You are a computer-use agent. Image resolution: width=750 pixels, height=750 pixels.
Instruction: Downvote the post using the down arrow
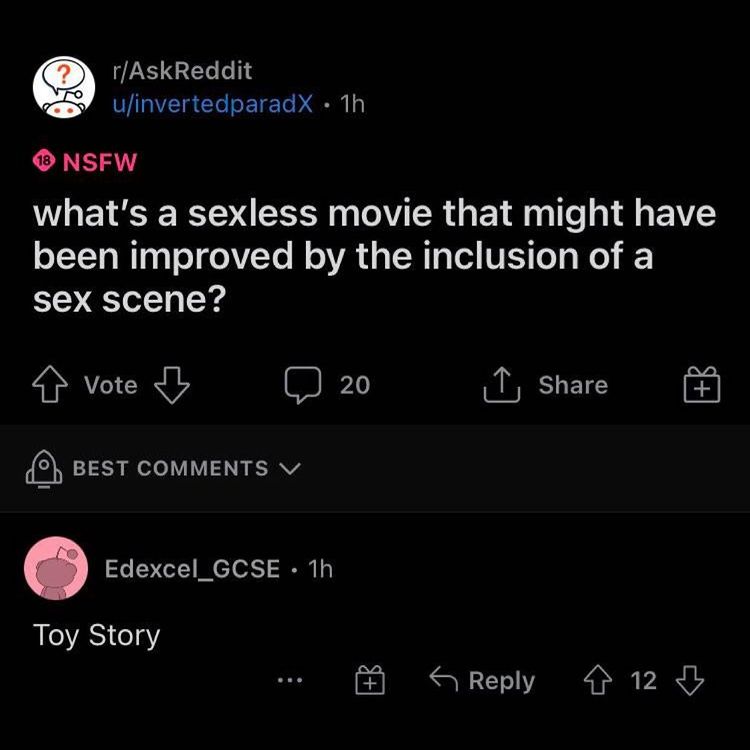(171, 385)
